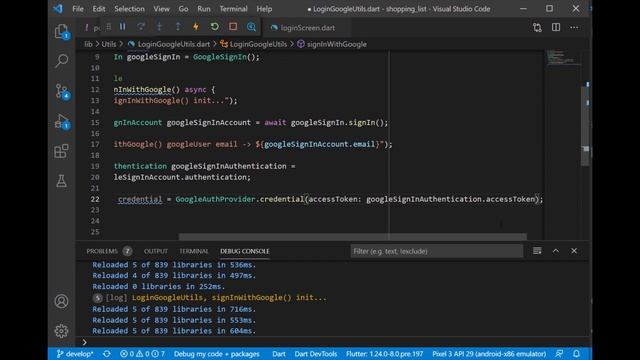The image size is (640, 360).
Task: Open errors and warnings status counter
Action: coord(142,354)
